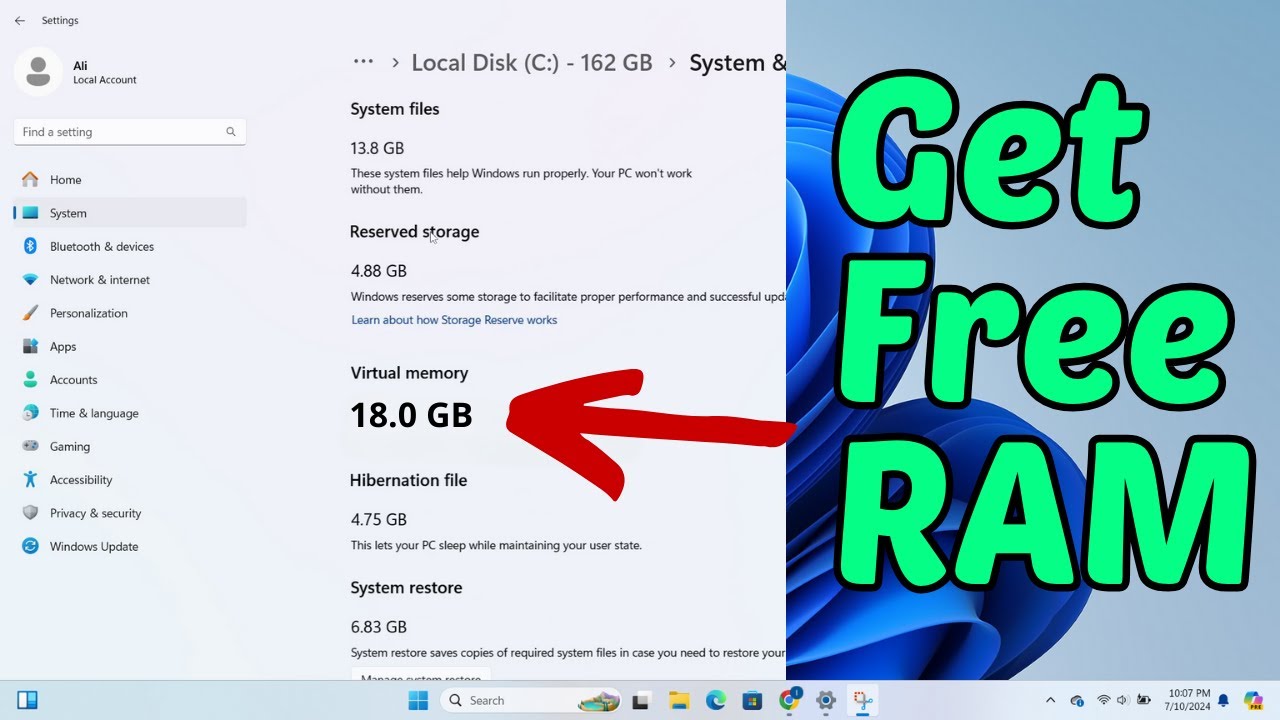Open Windows Update settings

(x=130, y=546)
